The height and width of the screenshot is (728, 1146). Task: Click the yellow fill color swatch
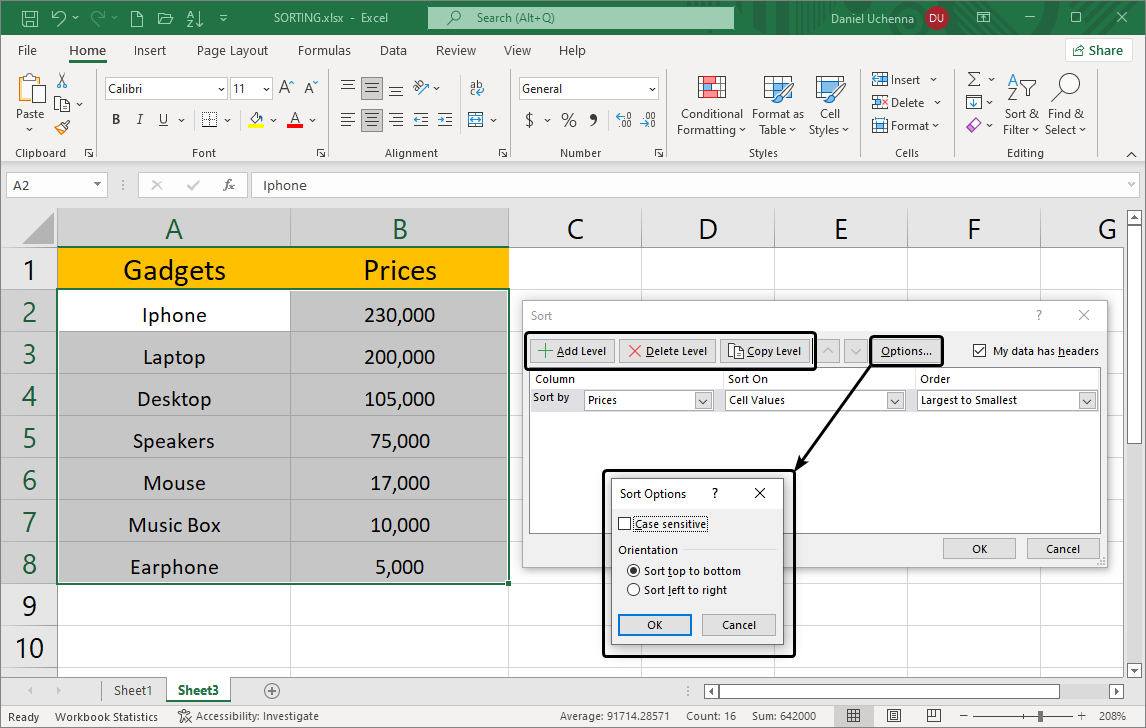256,120
